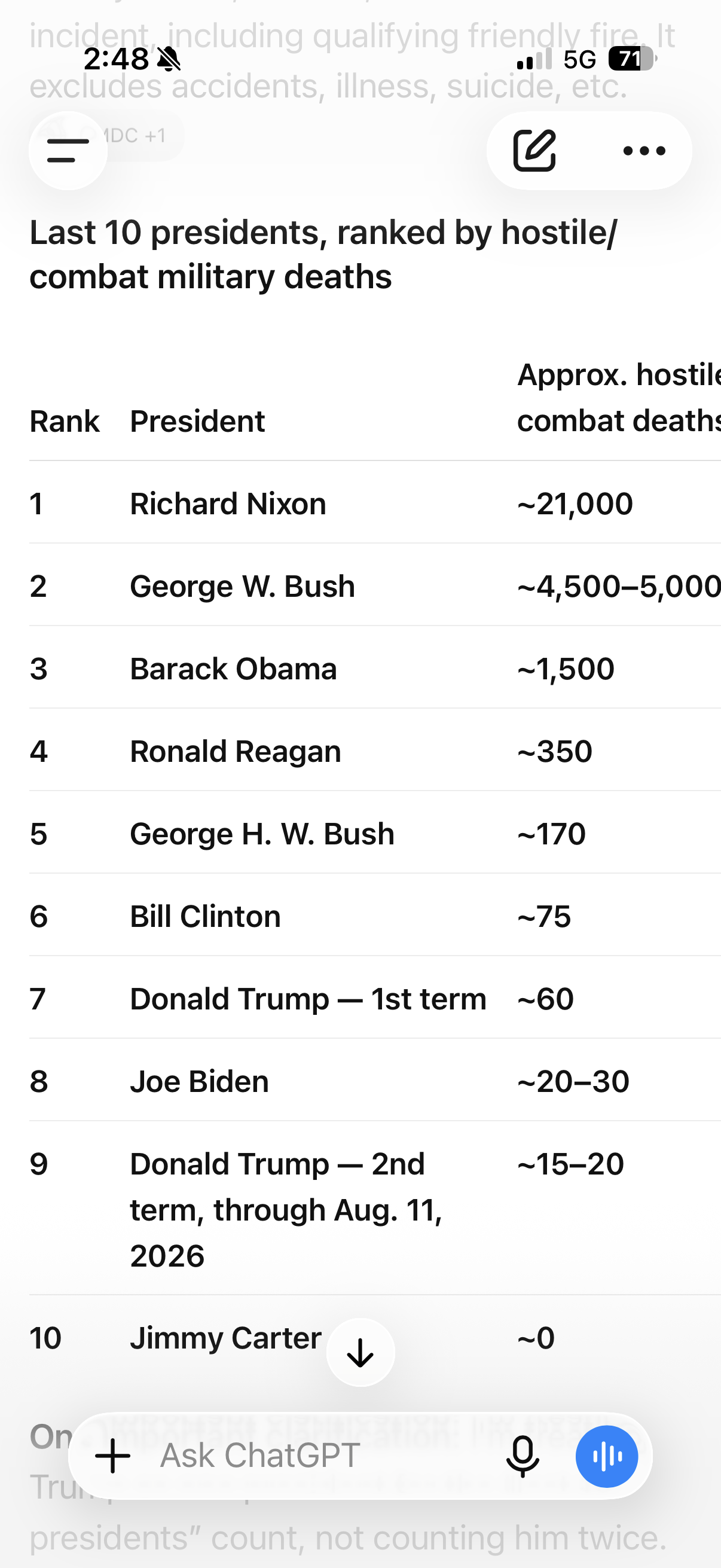Tap the Richard Nixon table row
Screen dimensions: 721x1568
375,503
